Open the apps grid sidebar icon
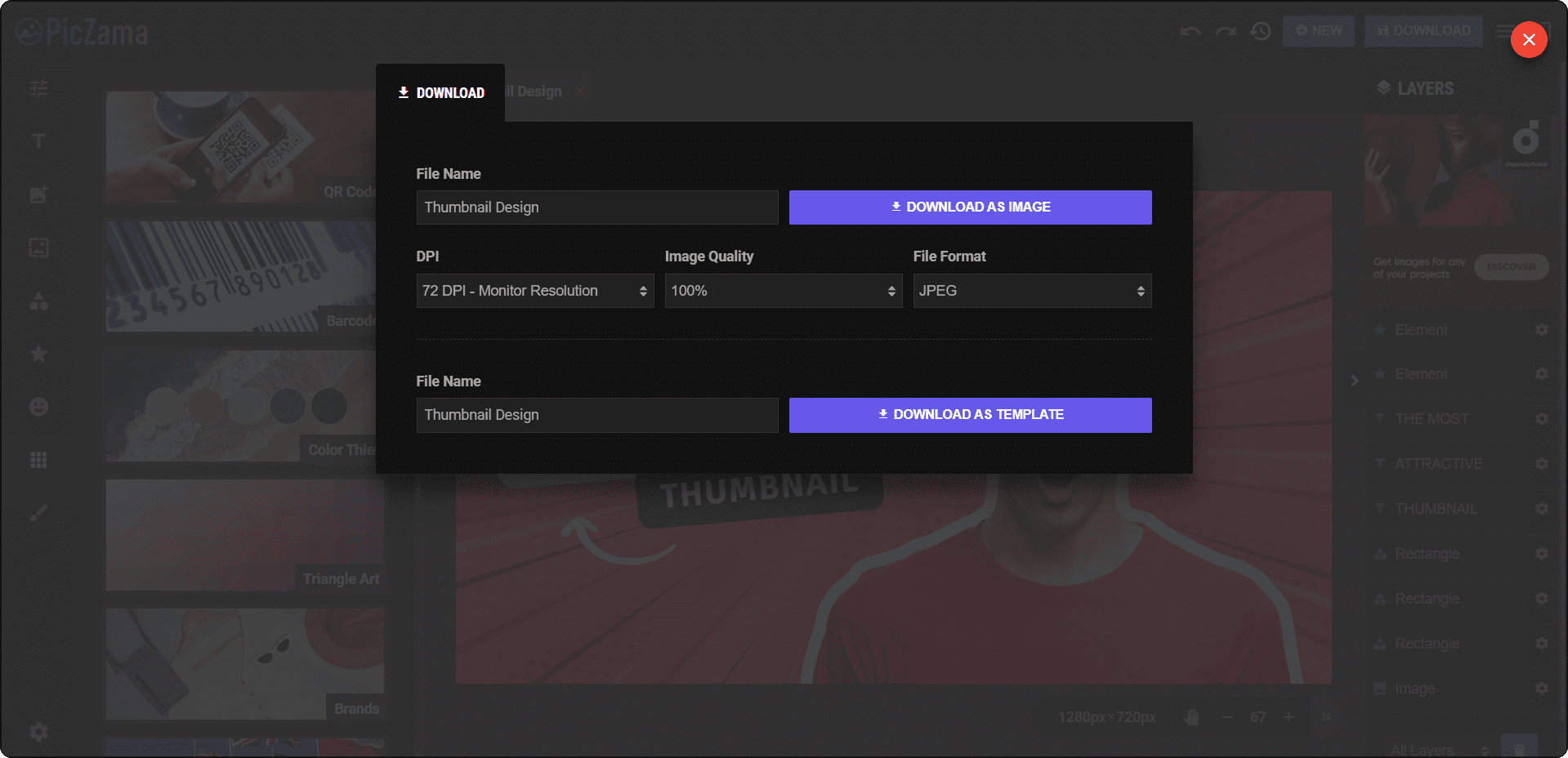 coord(38,460)
